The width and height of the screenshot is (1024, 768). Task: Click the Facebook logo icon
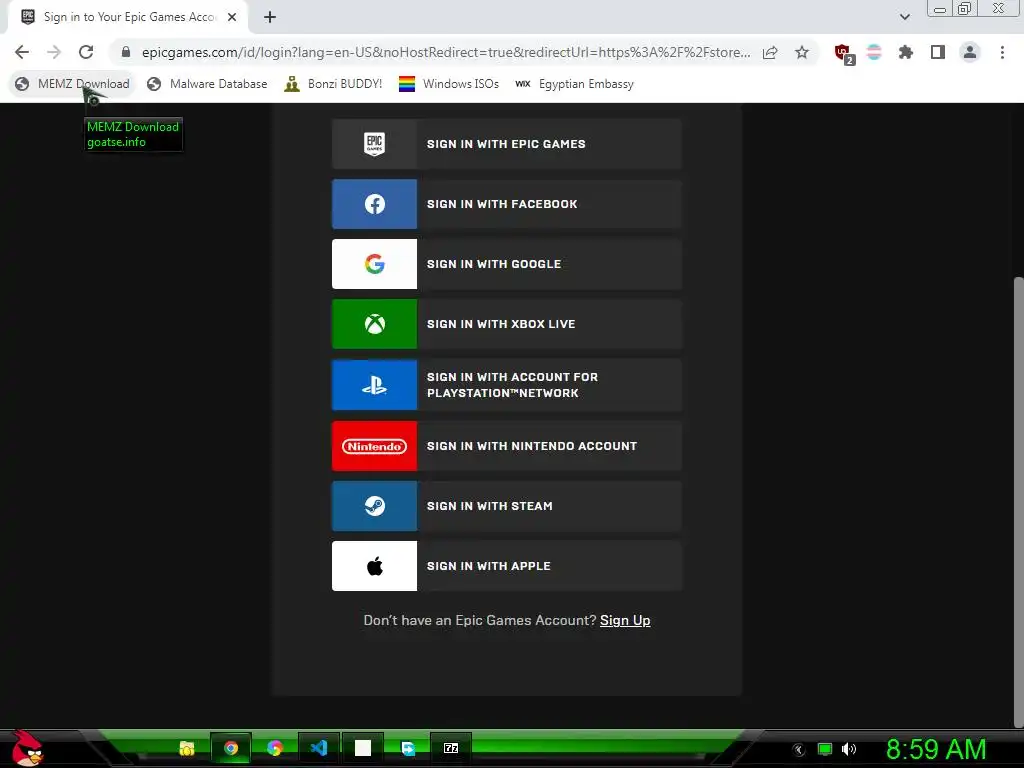point(374,204)
